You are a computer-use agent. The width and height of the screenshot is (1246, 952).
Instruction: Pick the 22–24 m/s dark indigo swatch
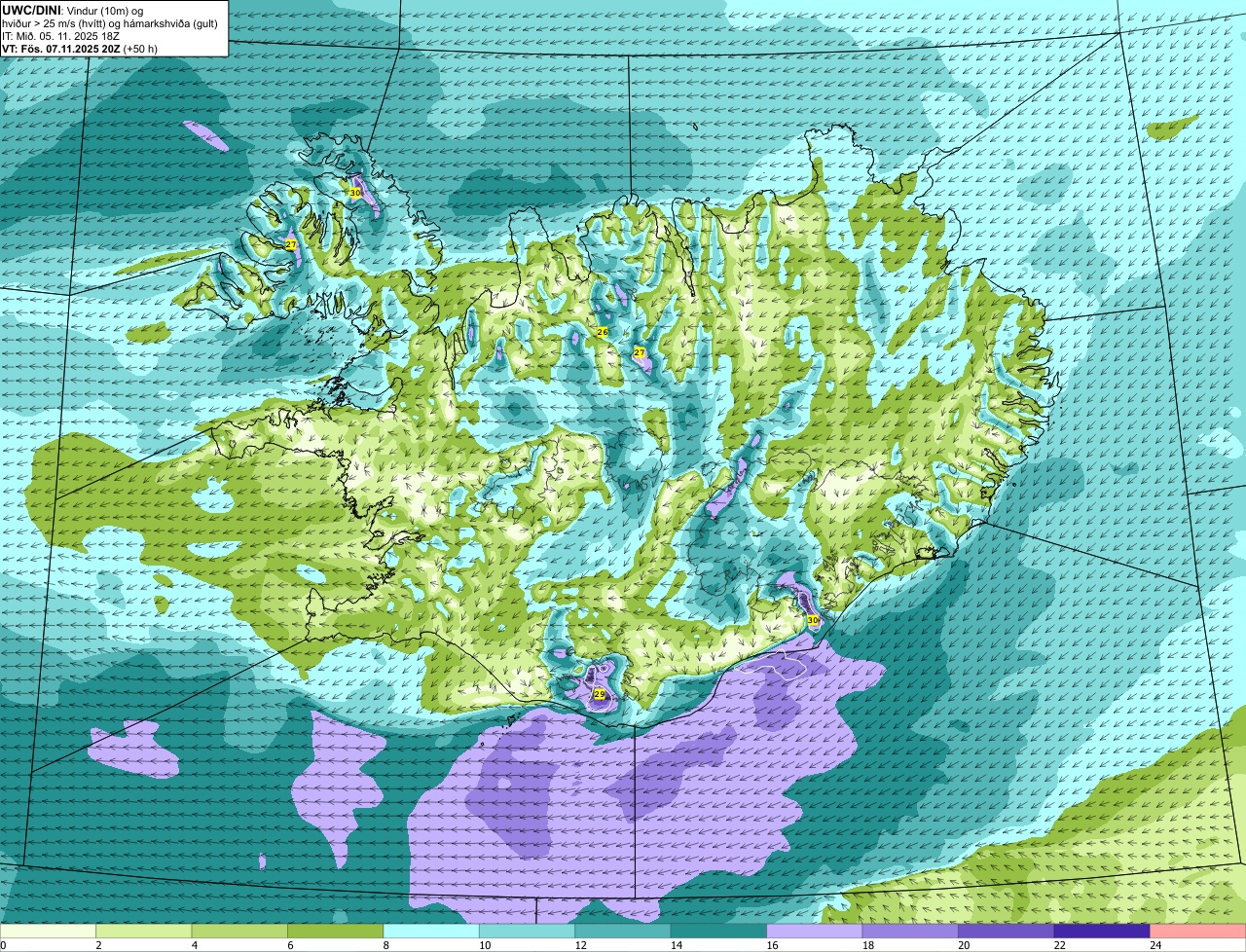(1103, 931)
